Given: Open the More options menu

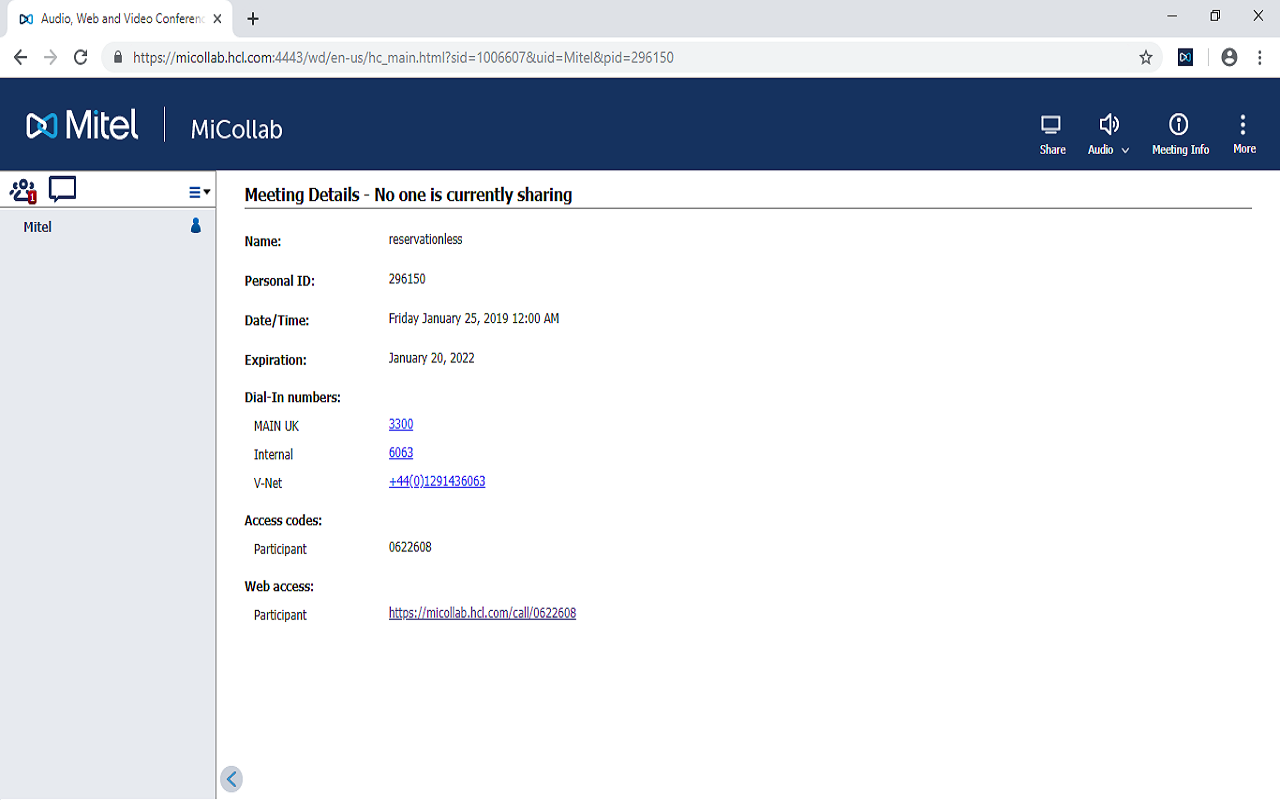Looking at the screenshot, I should click(x=1244, y=135).
